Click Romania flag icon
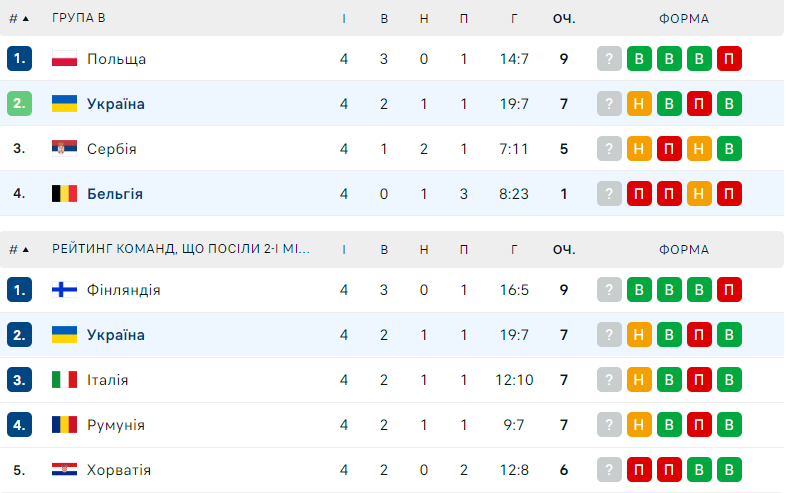This screenshot has width=786, height=493. (x=64, y=425)
